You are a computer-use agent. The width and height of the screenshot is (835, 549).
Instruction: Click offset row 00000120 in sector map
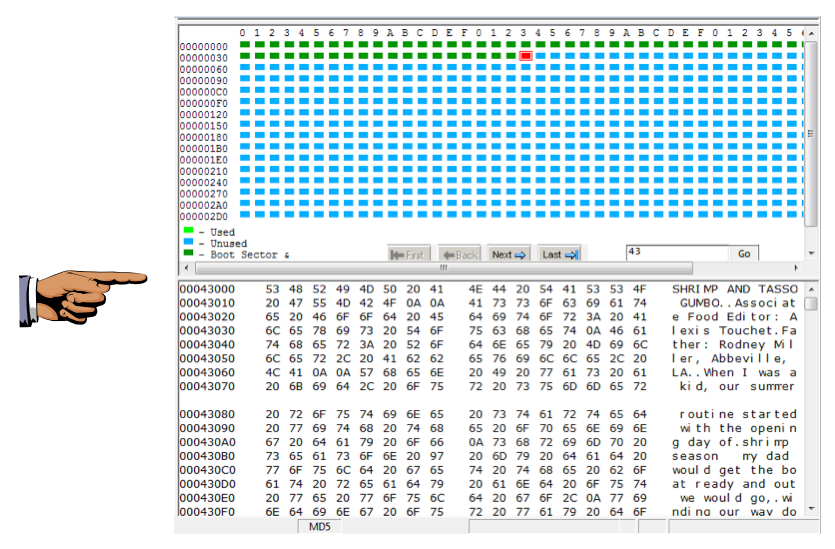pyautogui.click(x=203, y=115)
